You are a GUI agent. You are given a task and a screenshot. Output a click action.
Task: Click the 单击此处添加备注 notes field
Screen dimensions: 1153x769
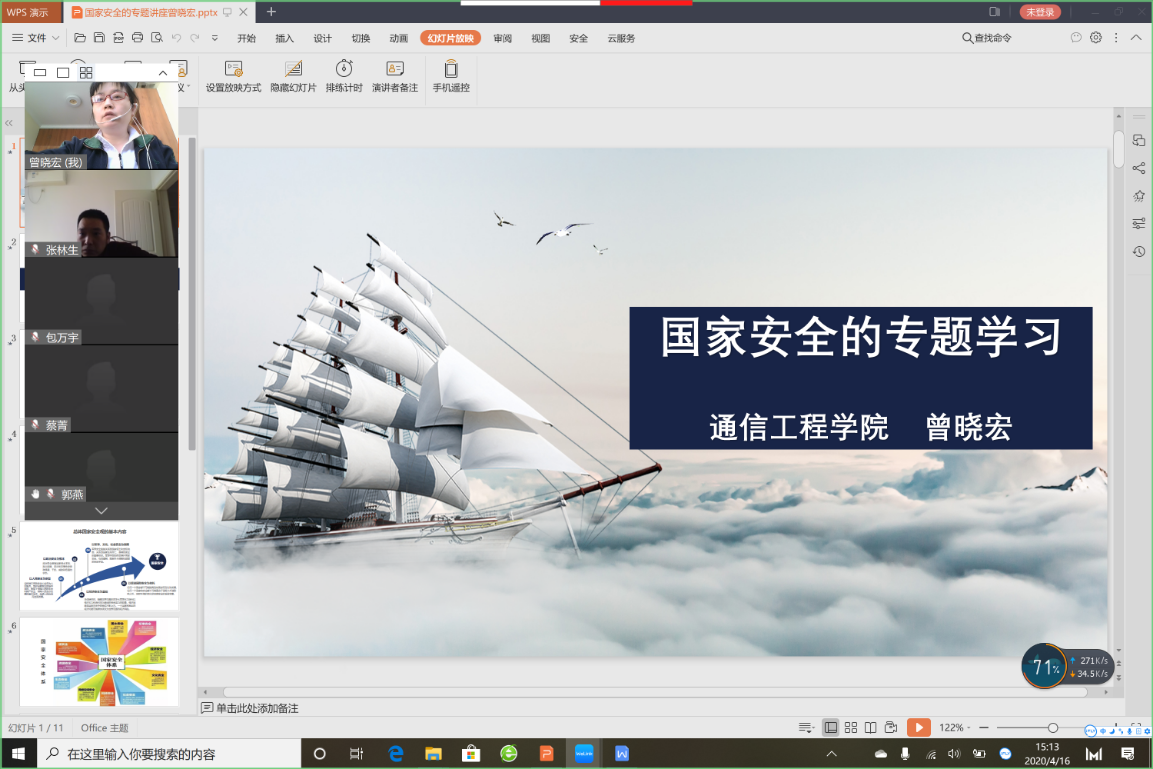(x=257, y=708)
